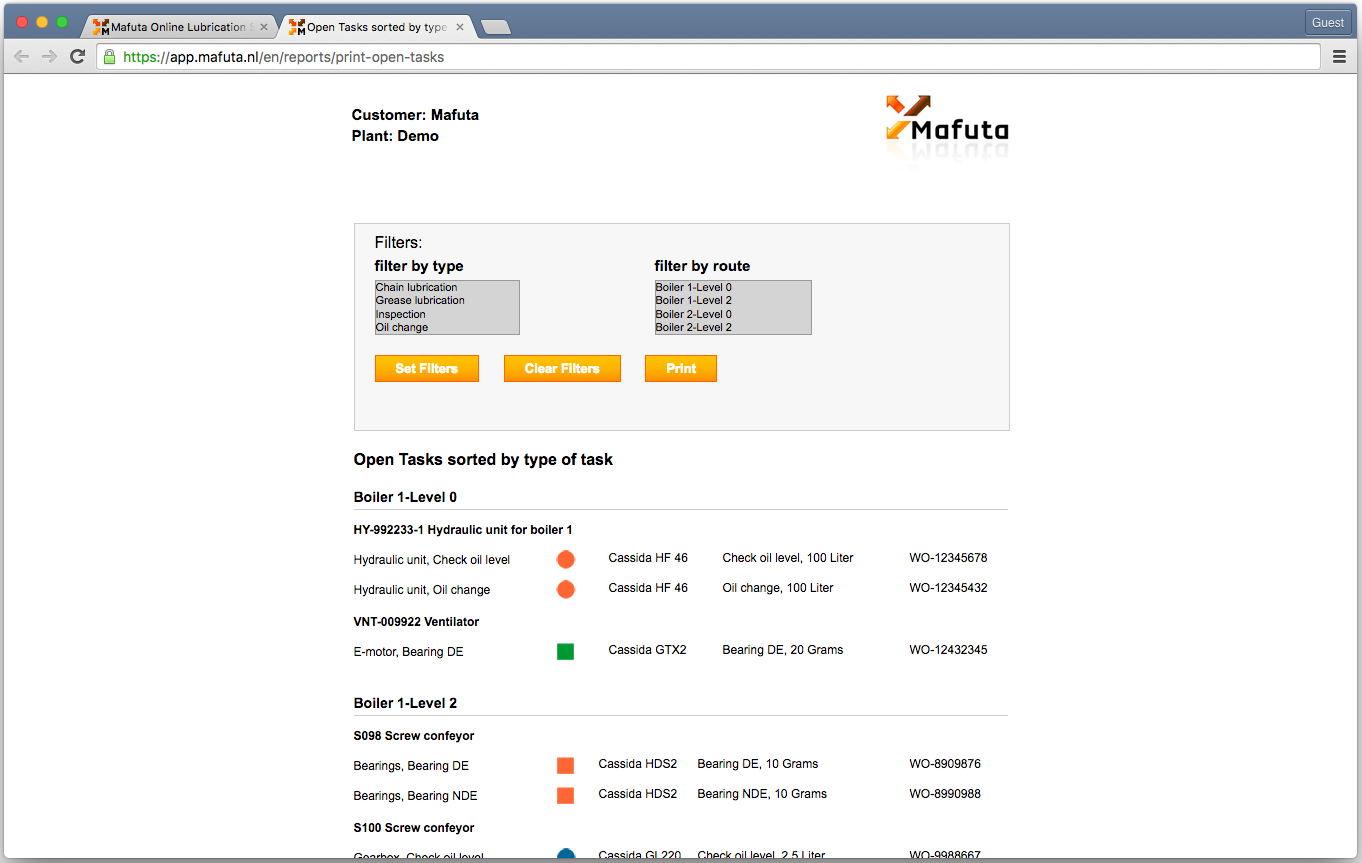Click orange square for Bearings, Bearing NDE row
Screen dimensions: 1362x863
[x=566, y=796]
